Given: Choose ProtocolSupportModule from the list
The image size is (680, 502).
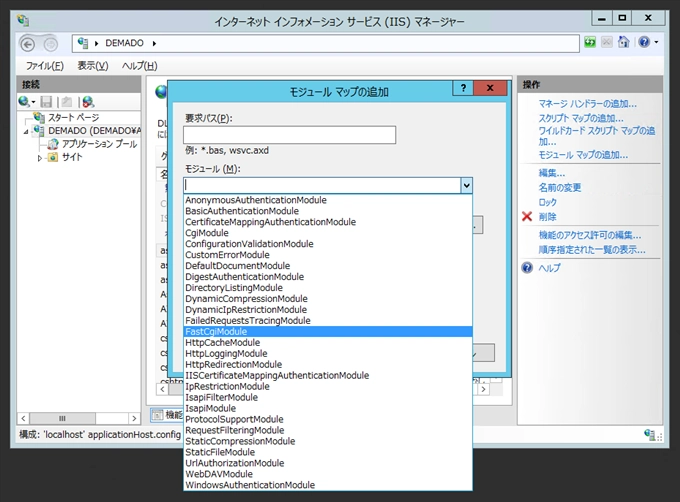Looking at the screenshot, I should click(x=328, y=419).
